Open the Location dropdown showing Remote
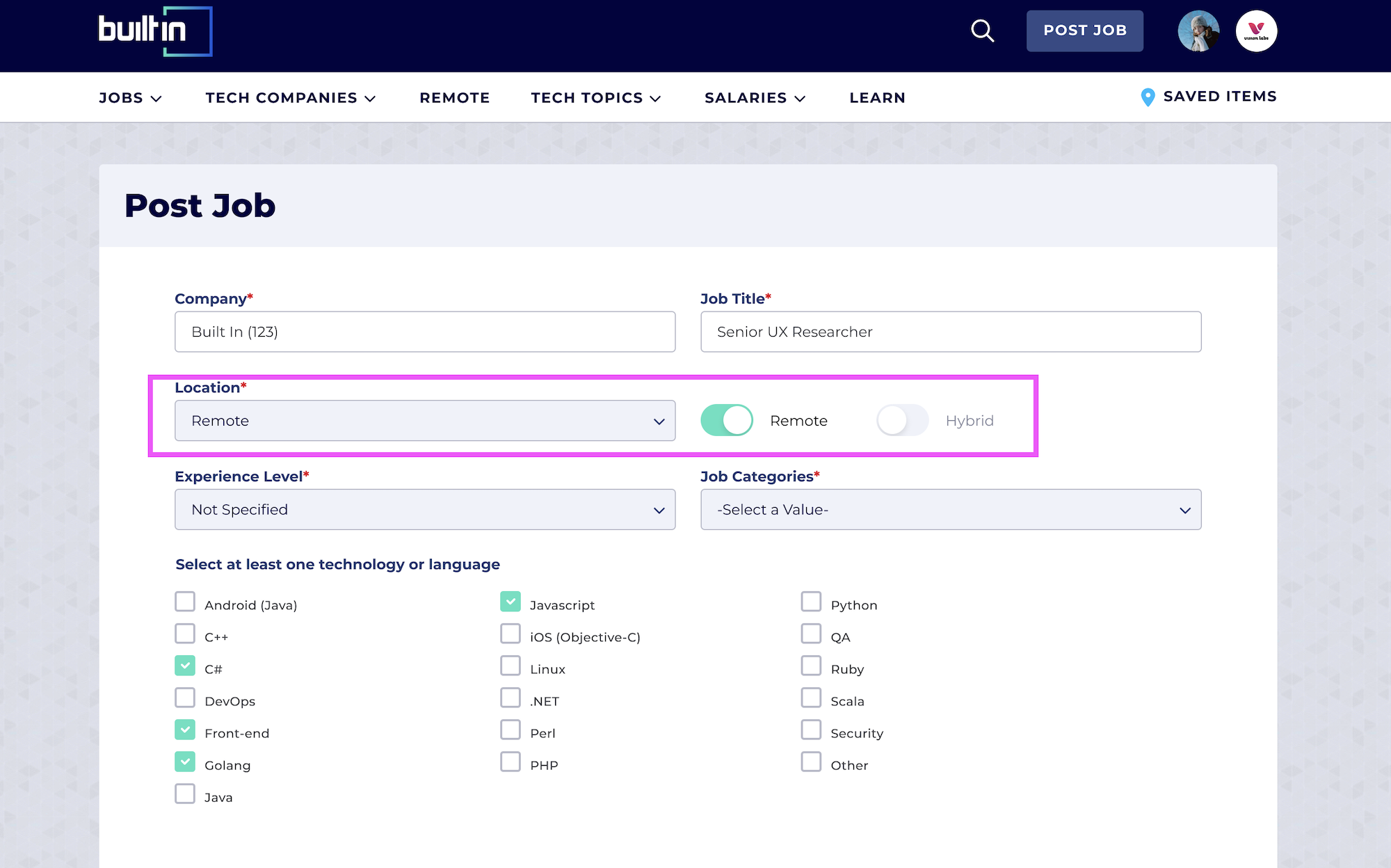 pyautogui.click(x=424, y=420)
